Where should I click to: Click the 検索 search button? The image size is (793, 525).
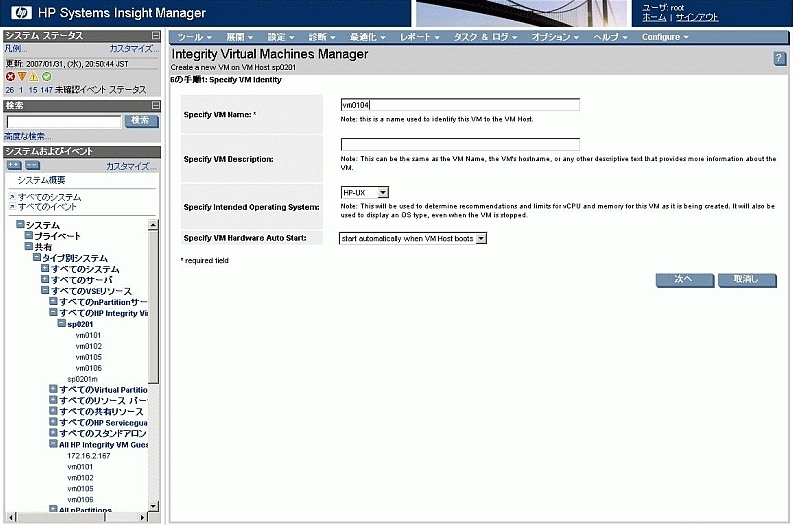click(x=141, y=121)
